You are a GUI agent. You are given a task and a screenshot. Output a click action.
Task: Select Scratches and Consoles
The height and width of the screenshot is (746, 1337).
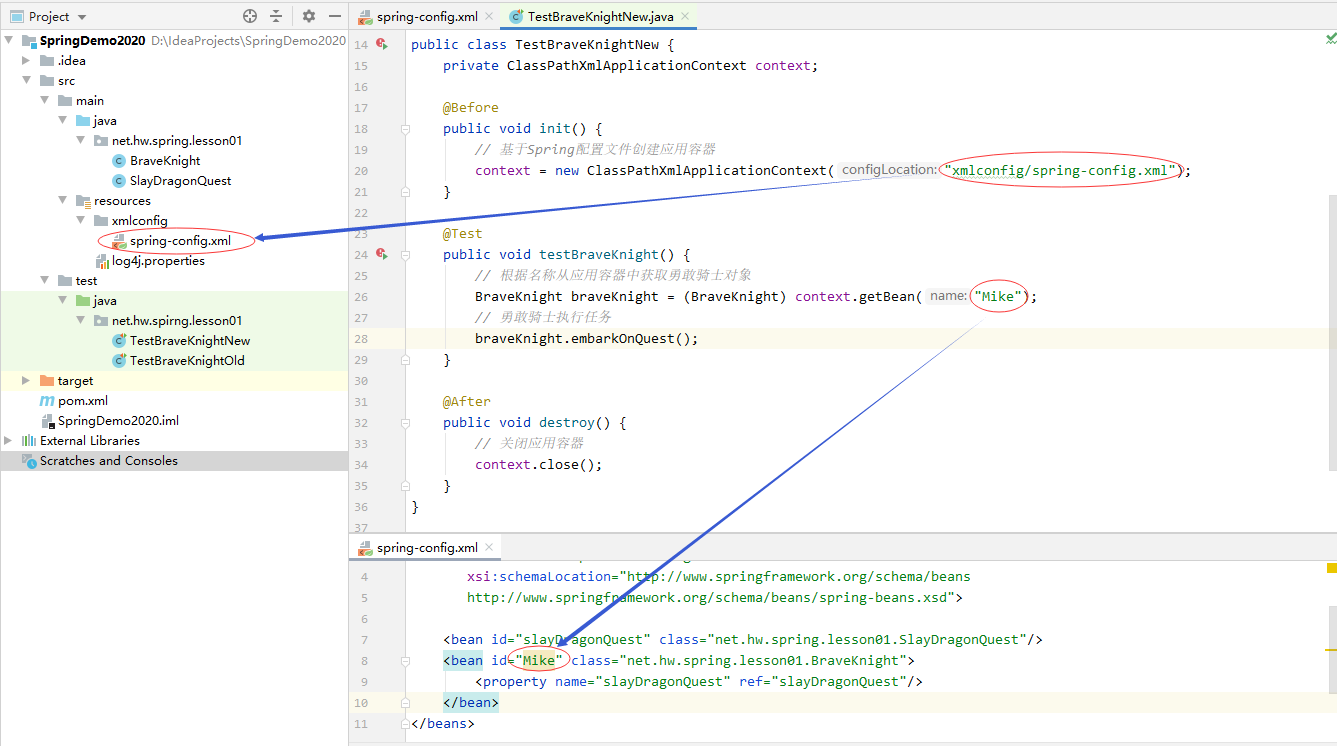coord(109,461)
